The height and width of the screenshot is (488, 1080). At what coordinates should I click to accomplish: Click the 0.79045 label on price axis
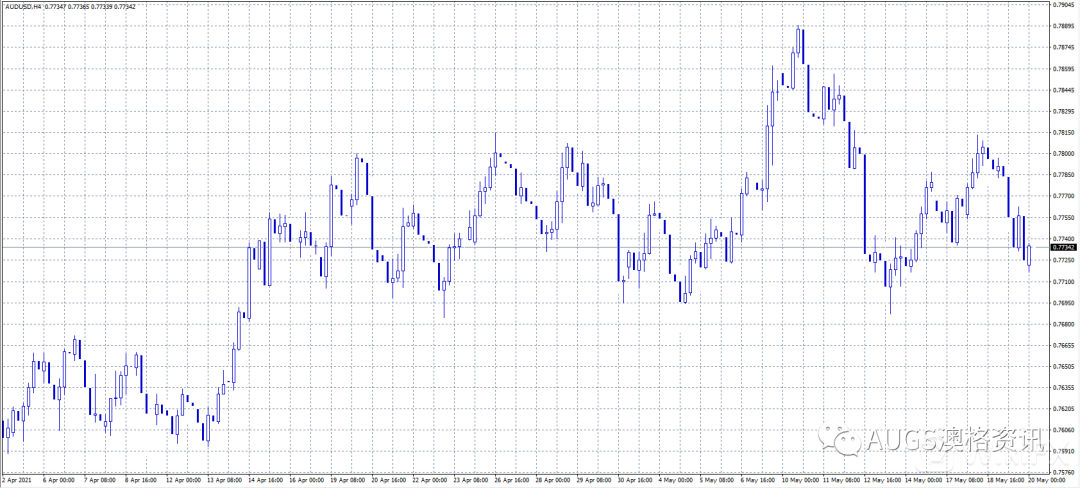pyautogui.click(x=1064, y=4)
